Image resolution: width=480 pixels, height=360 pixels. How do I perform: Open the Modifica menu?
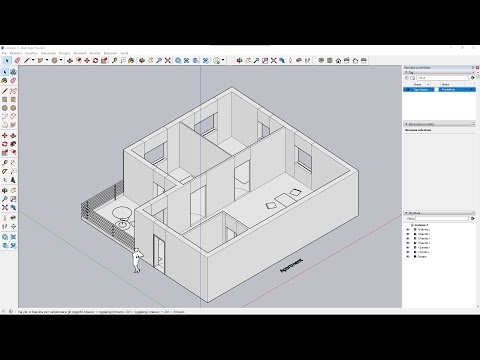coord(16,53)
